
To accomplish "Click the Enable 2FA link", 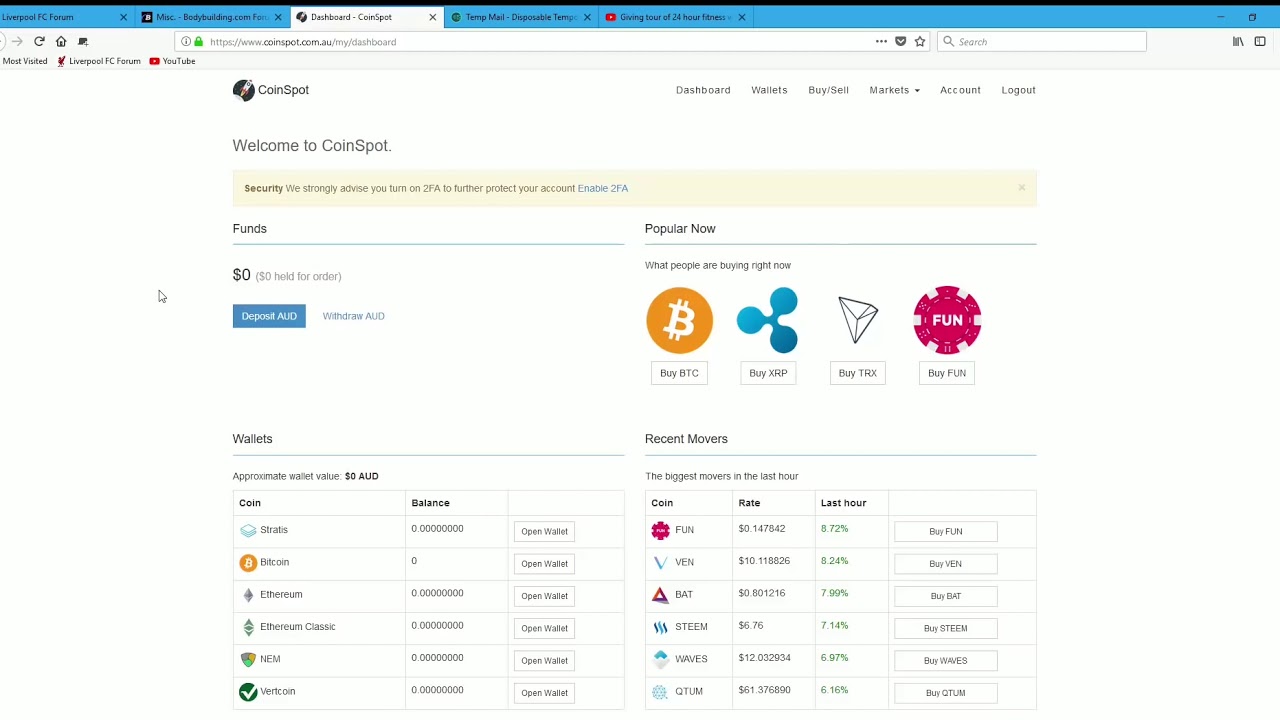I will (x=602, y=188).
